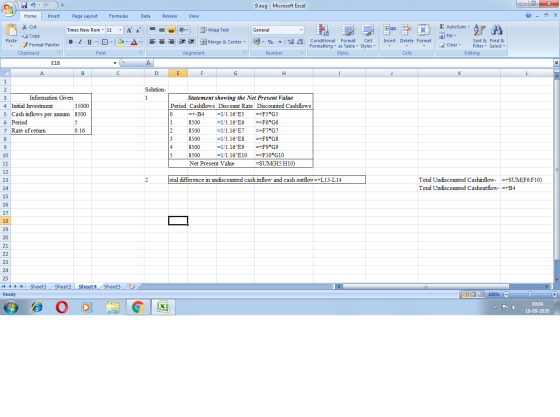Toggle Underline formatting

89,42
